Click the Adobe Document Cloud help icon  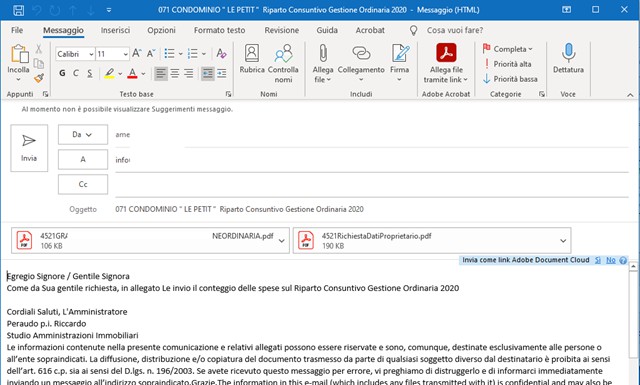[x=623, y=260]
